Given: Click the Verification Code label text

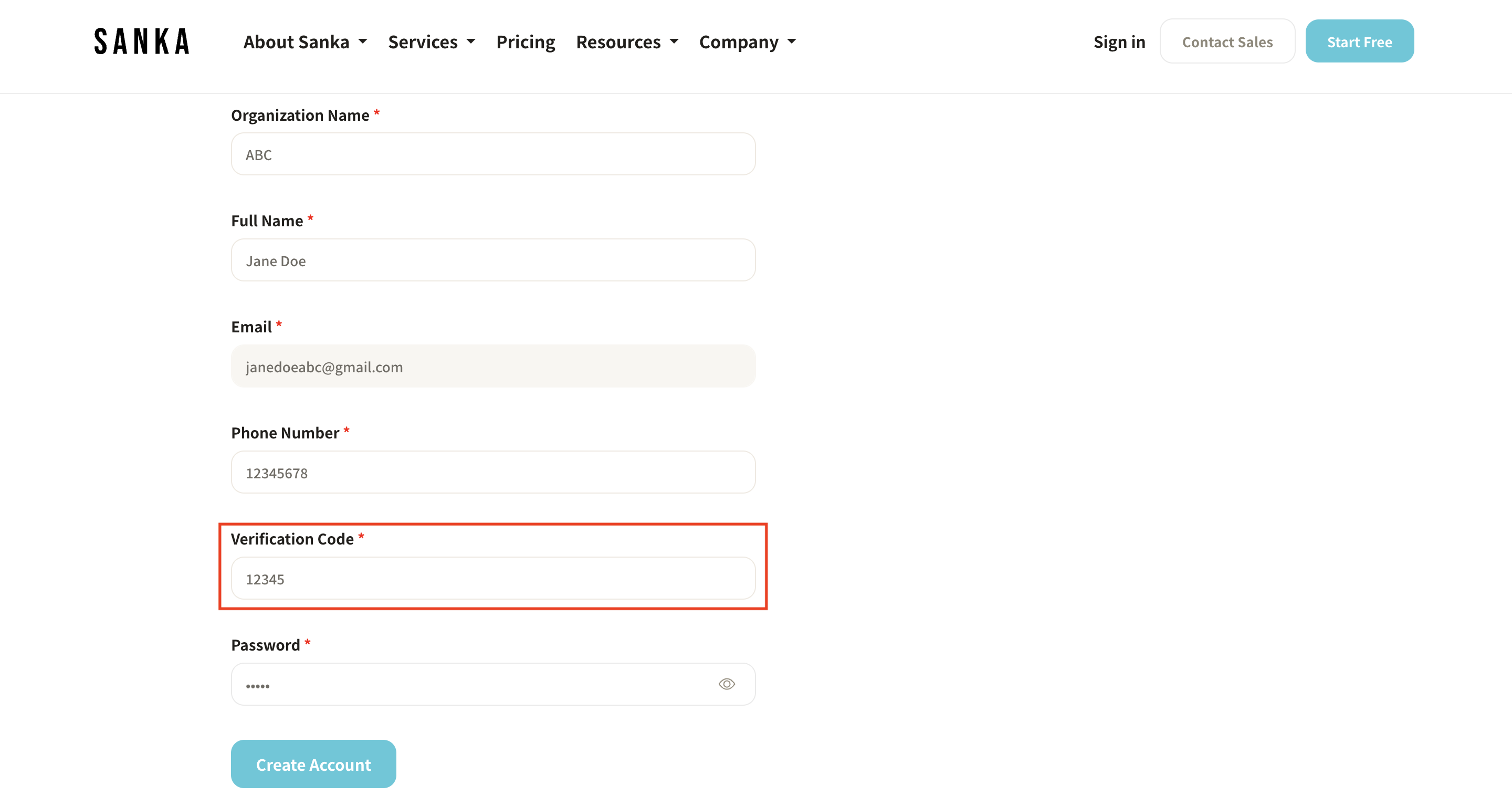Looking at the screenshot, I should click(292, 539).
